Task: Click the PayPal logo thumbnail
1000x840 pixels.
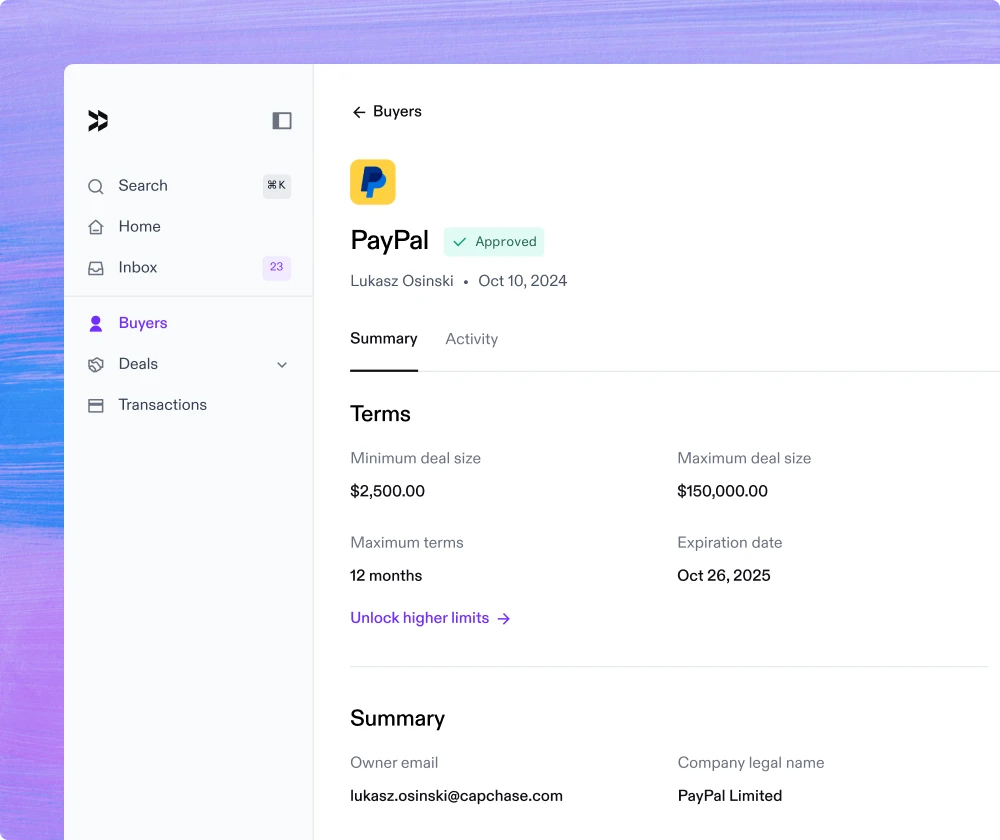Action: point(372,182)
